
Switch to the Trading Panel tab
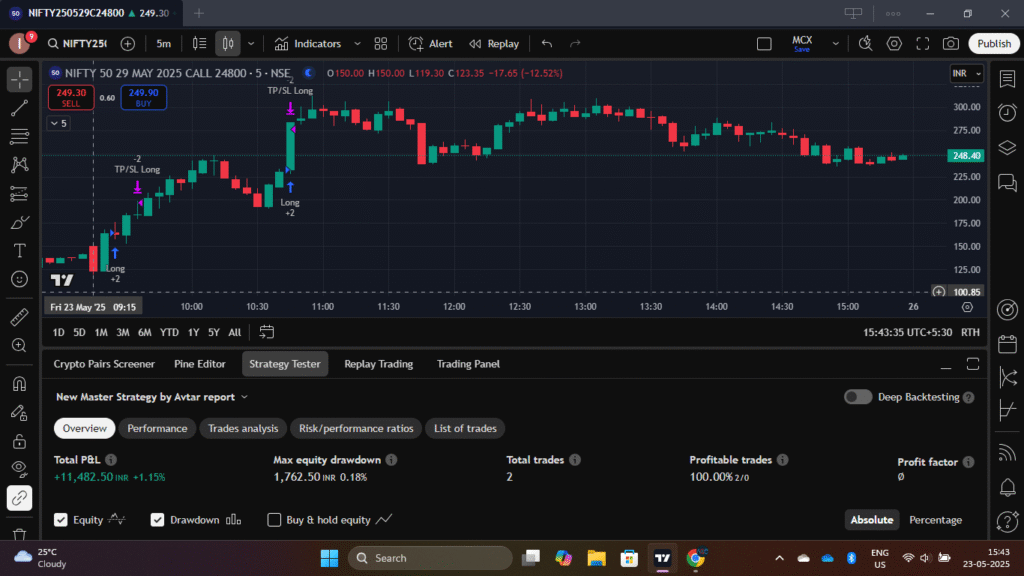pyautogui.click(x=468, y=364)
